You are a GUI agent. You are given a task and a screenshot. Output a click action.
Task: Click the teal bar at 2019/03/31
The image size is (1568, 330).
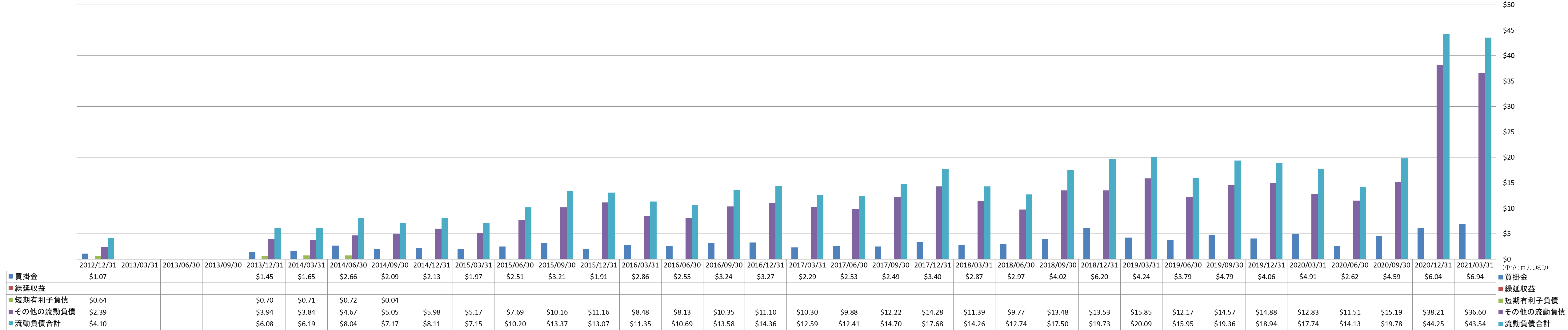click(x=1154, y=208)
